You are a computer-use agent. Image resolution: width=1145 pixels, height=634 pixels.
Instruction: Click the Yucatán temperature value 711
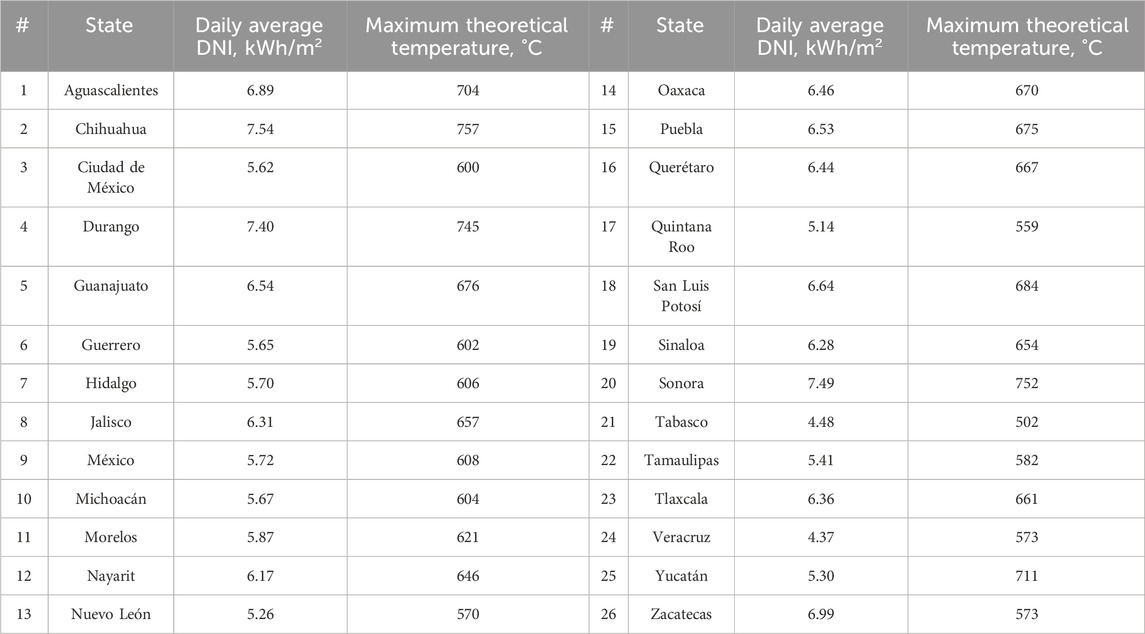[x=1025, y=575]
